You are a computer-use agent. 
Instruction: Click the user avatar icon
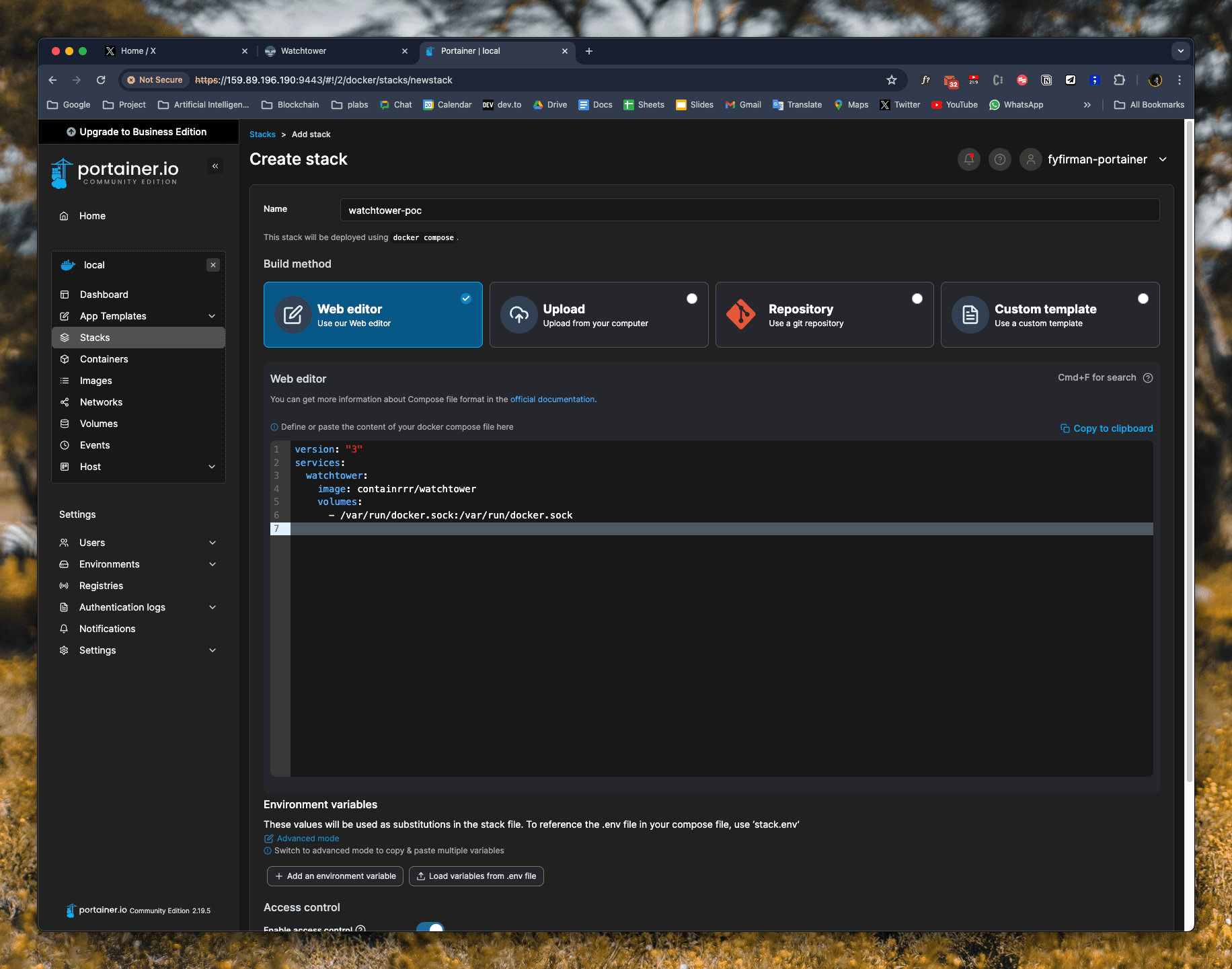tap(1030, 159)
